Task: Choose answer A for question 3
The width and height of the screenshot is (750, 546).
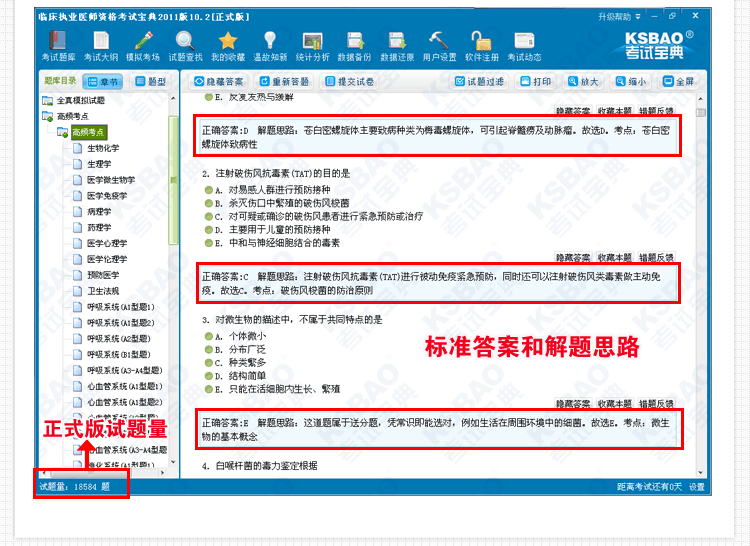Action: 208,337
